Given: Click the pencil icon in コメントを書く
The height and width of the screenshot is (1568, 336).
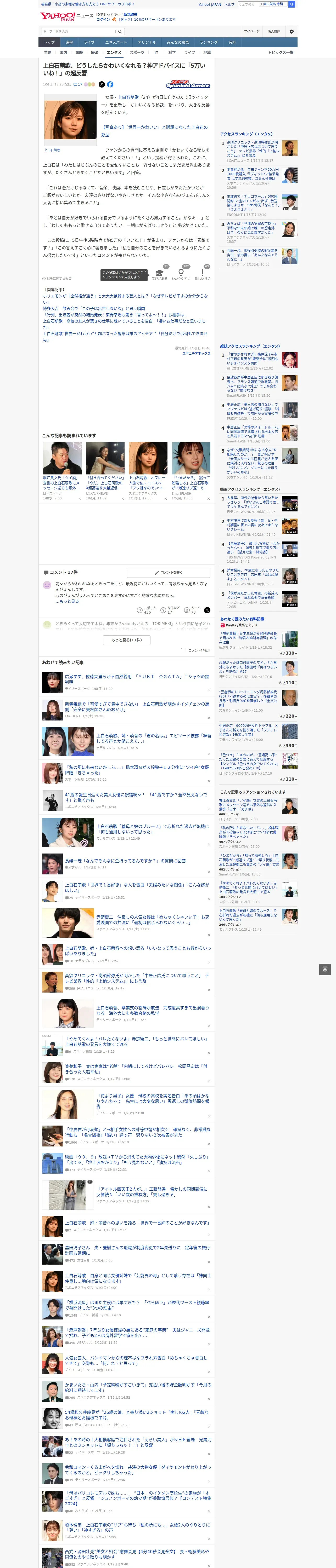Looking at the screenshot, I should point(157,573).
